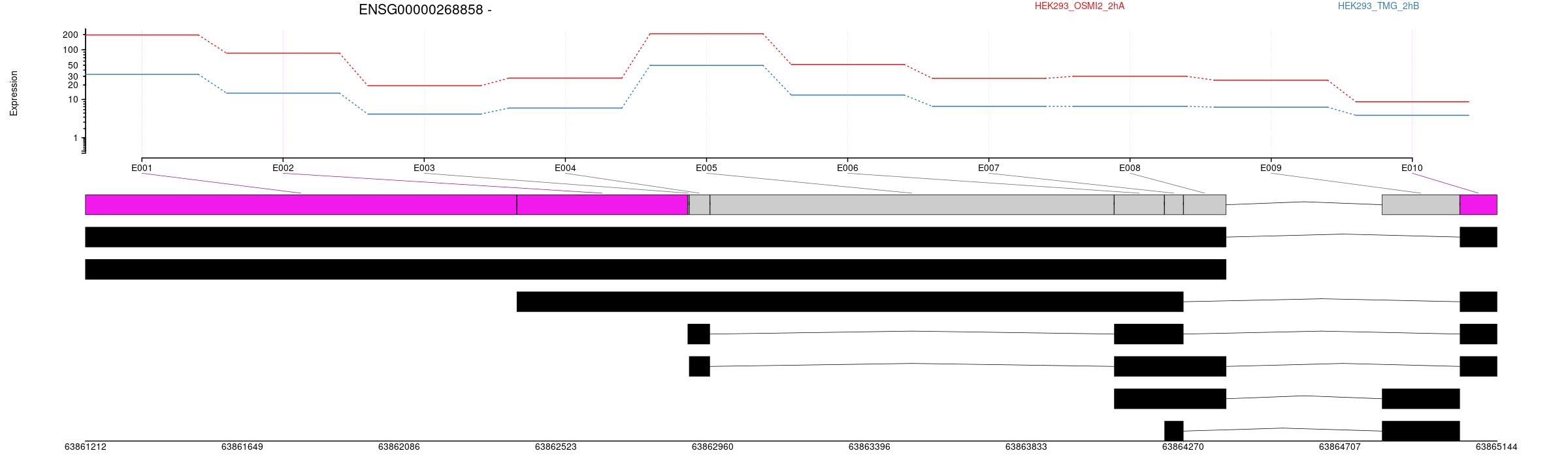The width and height of the screenshot is (1568, 457).
Task: Select the HEK293_TMG_2hB legend label
Action: (x=1379, y=6)
